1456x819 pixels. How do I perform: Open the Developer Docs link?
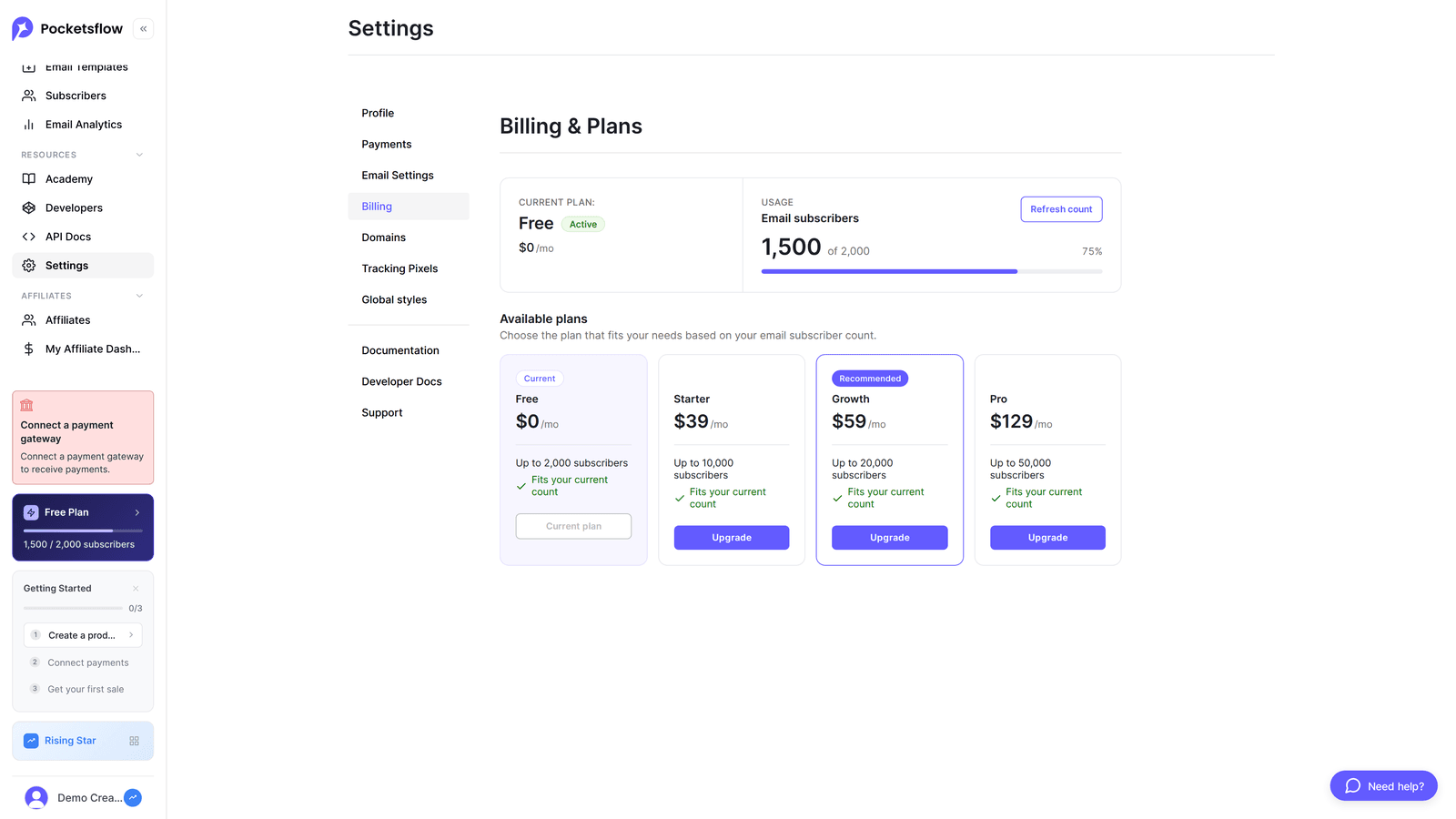pos(409,381)
